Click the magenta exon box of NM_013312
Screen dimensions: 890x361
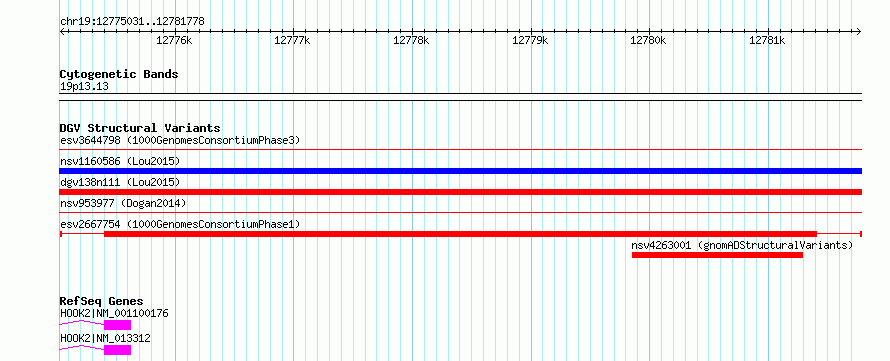click(117, 350)
